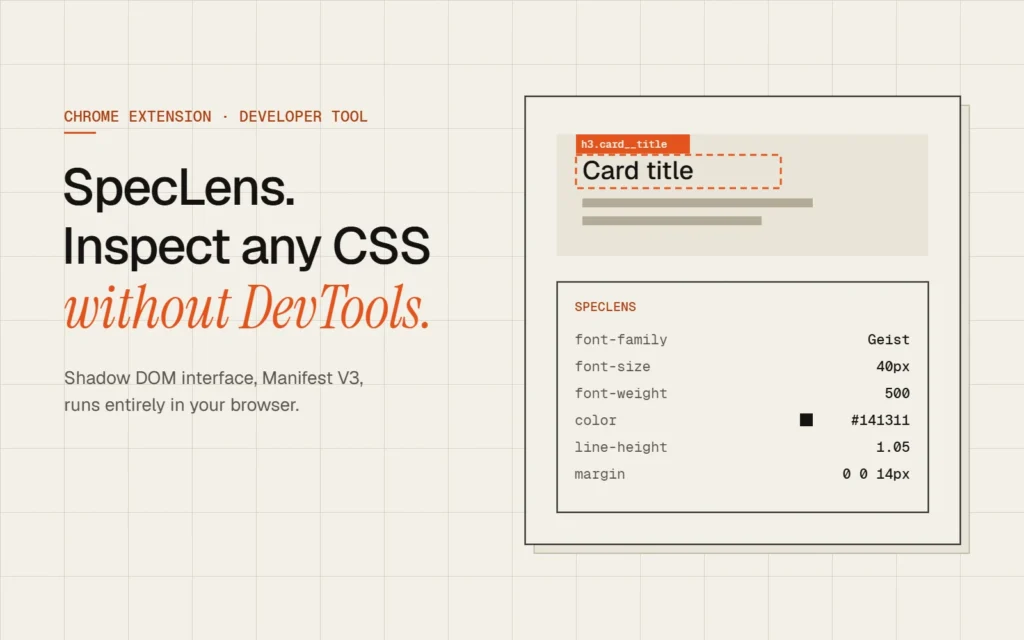1024x640 pixels.
Task: Click the "#141311" hex value
Action: coord(880,420)
